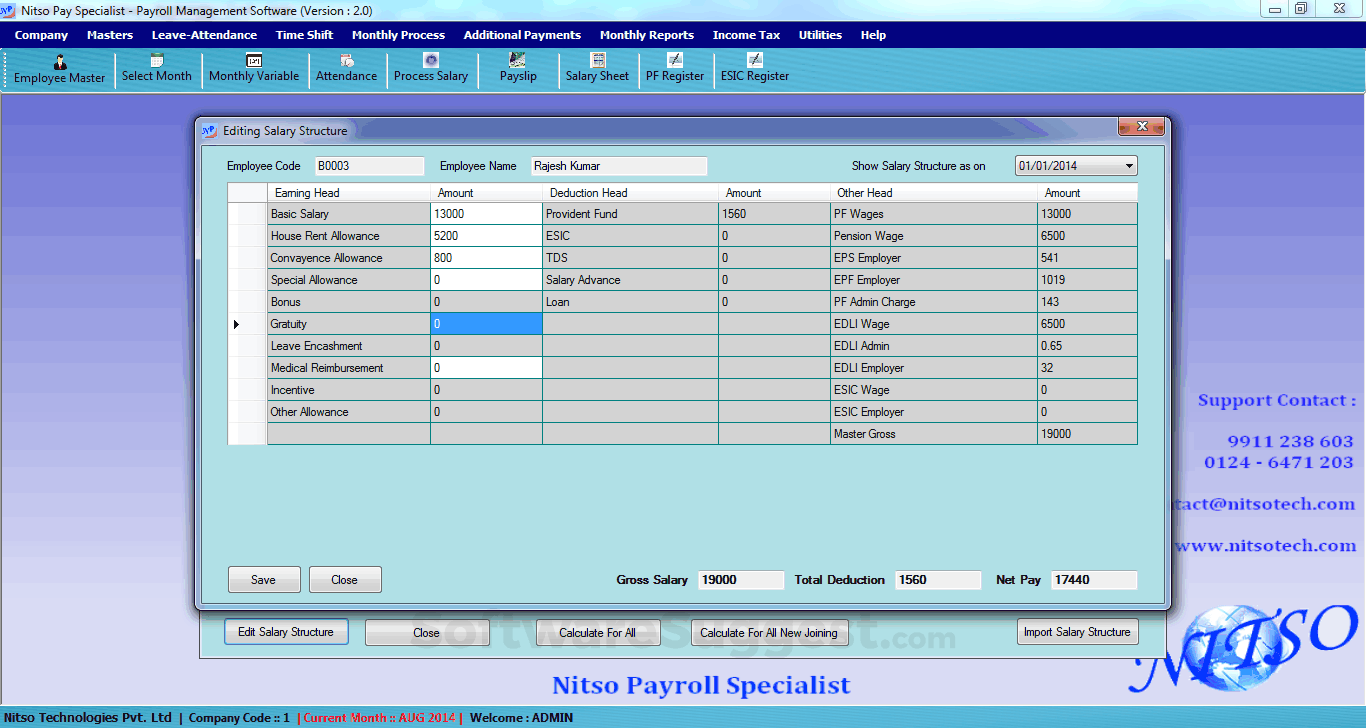This screenshot has width=1366, height=728.
Task: Click the PF Admin Charge row label
Action: point(934,302)
